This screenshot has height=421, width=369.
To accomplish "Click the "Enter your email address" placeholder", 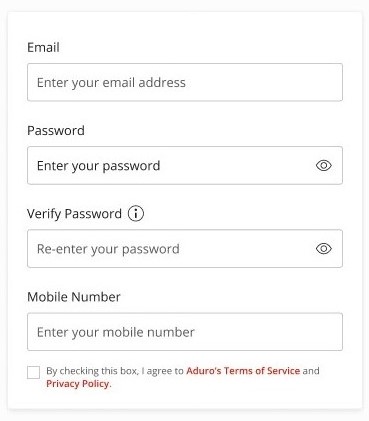I will [111, 83].
